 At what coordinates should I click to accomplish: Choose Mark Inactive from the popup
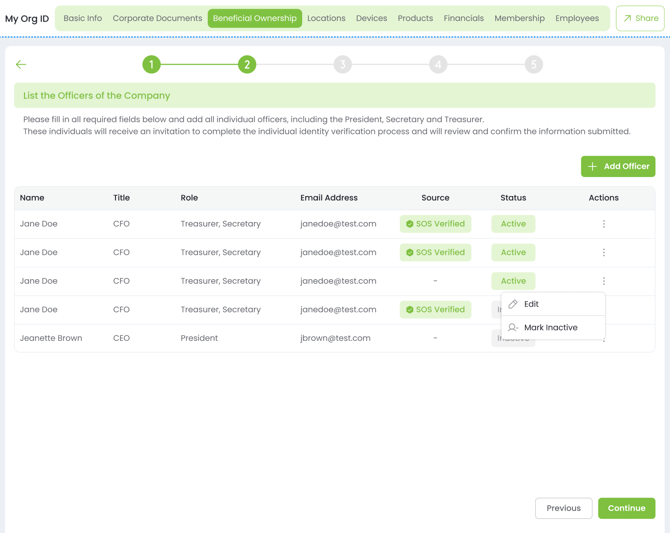tap(553, 327)
